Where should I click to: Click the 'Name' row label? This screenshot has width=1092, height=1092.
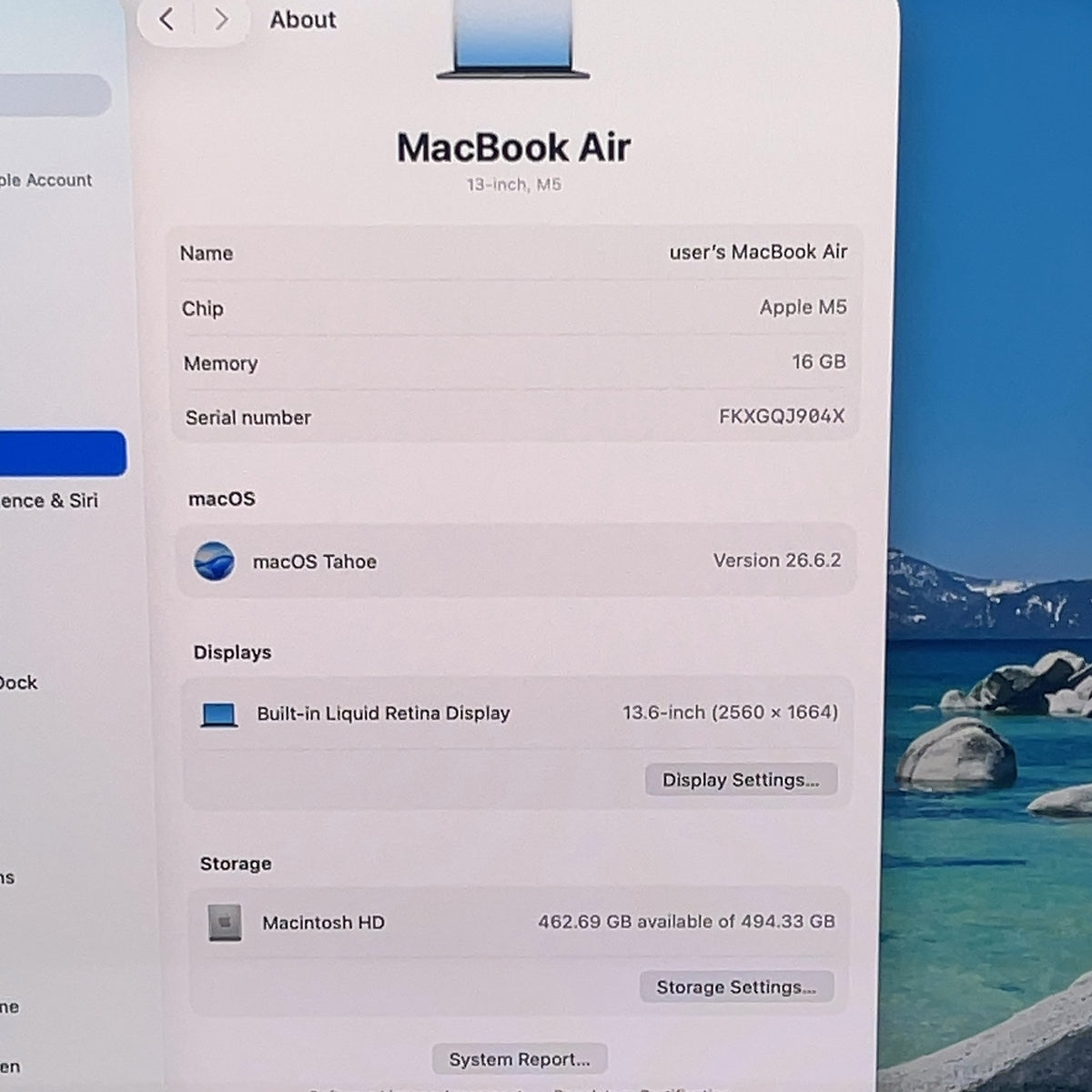206,253
